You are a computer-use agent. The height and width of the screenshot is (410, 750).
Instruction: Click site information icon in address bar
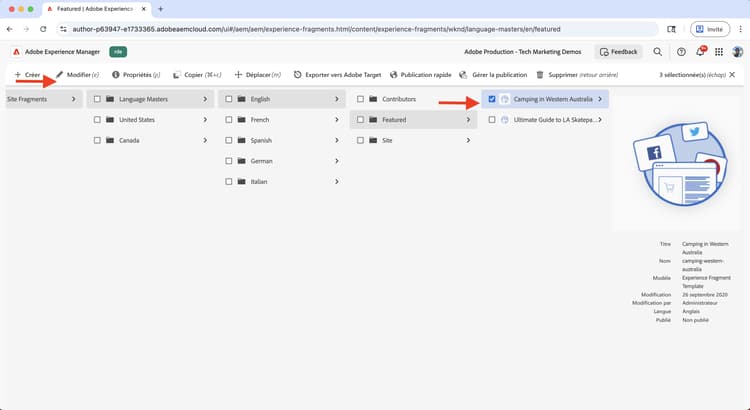coord(63,29)
